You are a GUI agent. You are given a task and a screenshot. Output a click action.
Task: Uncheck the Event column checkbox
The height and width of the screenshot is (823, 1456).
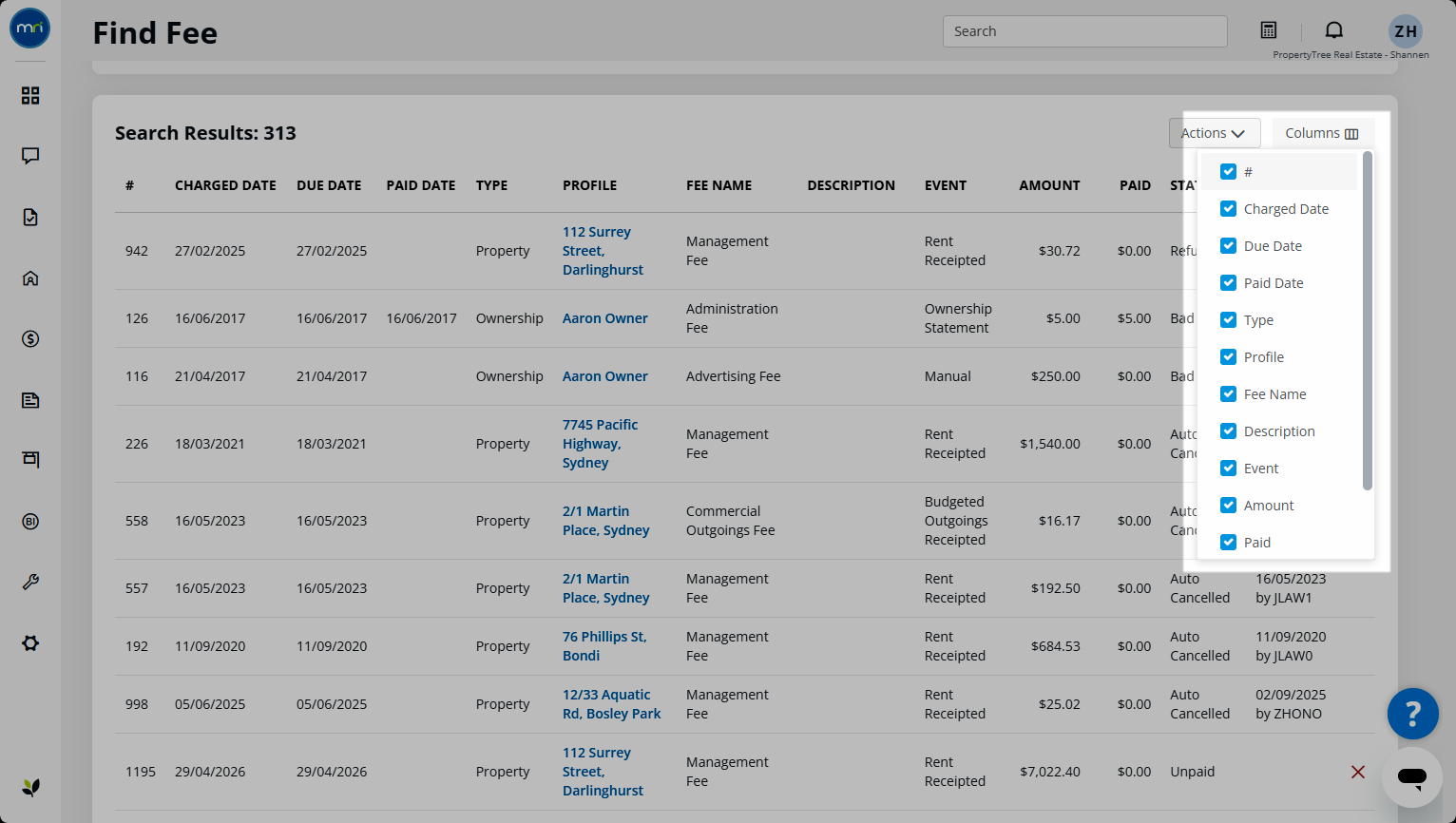point(1228,469)
